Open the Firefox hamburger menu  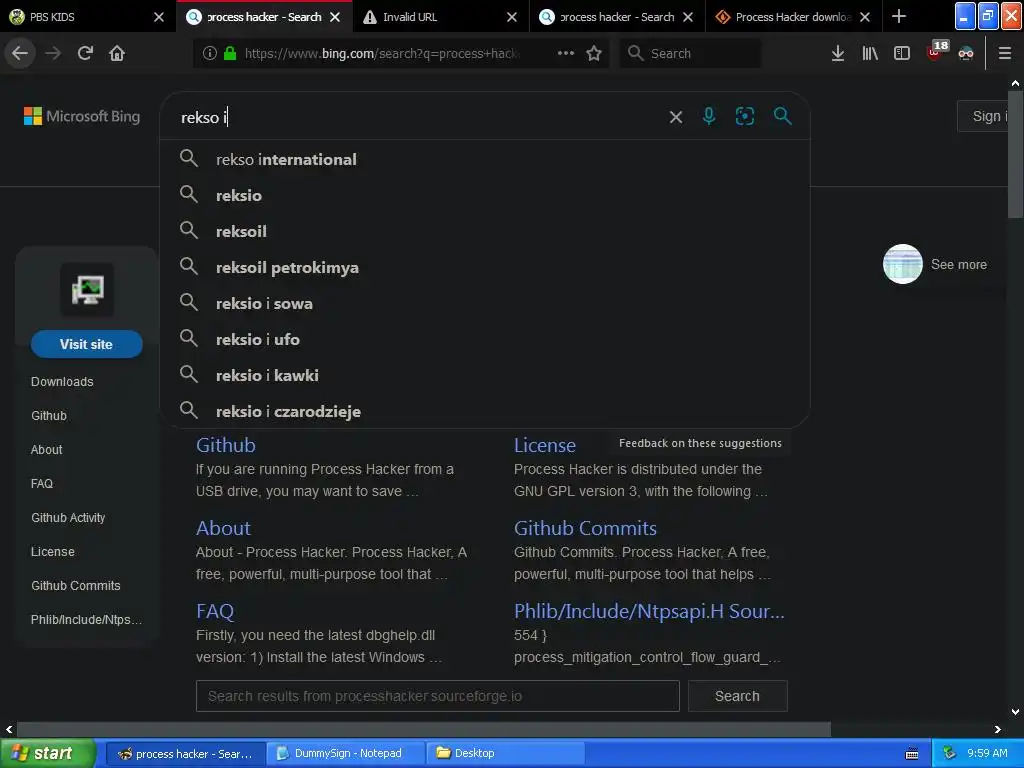pyautogui.click(x=1005, y=53)
